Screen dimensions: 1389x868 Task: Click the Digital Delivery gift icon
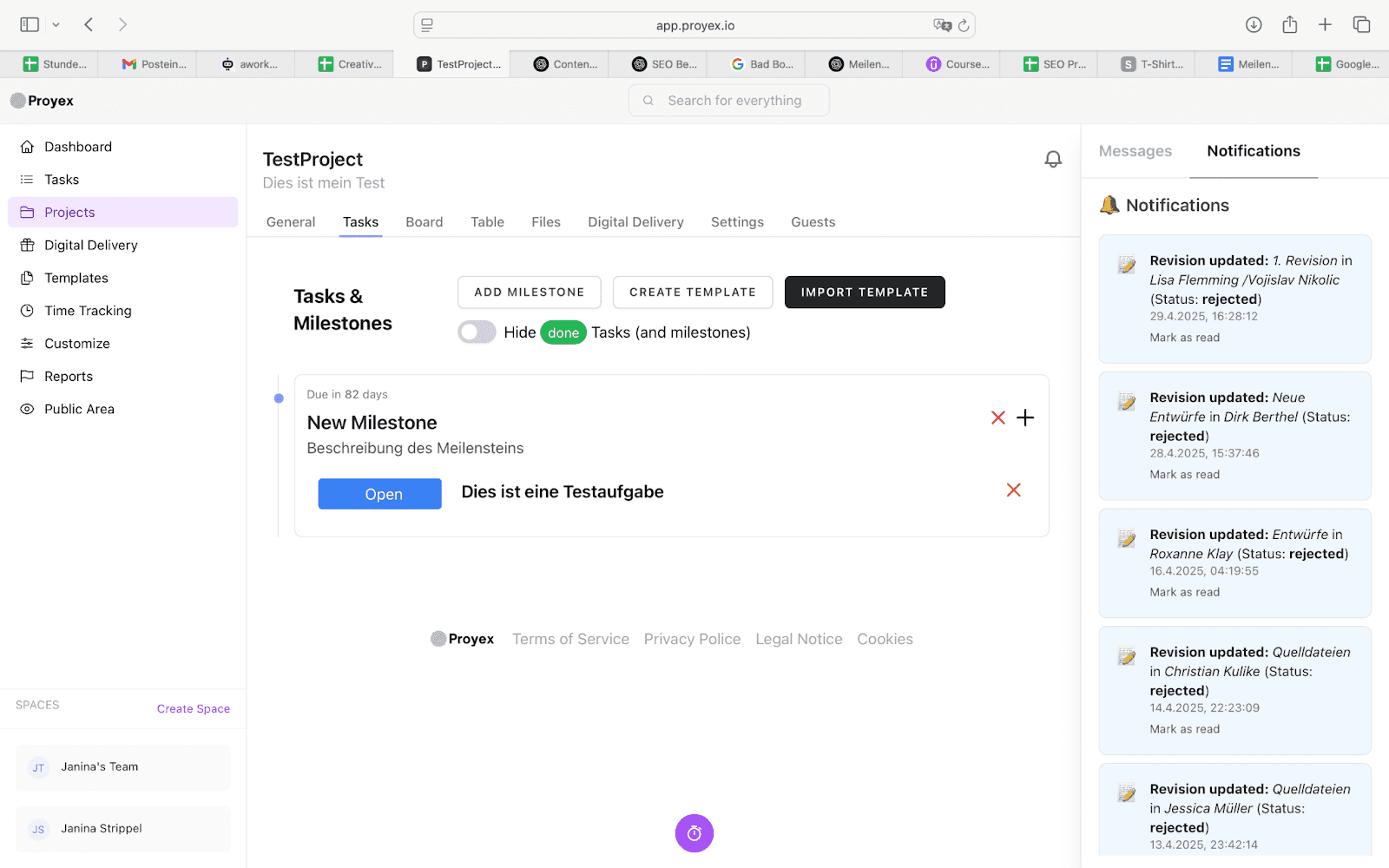tap(27, 245)
